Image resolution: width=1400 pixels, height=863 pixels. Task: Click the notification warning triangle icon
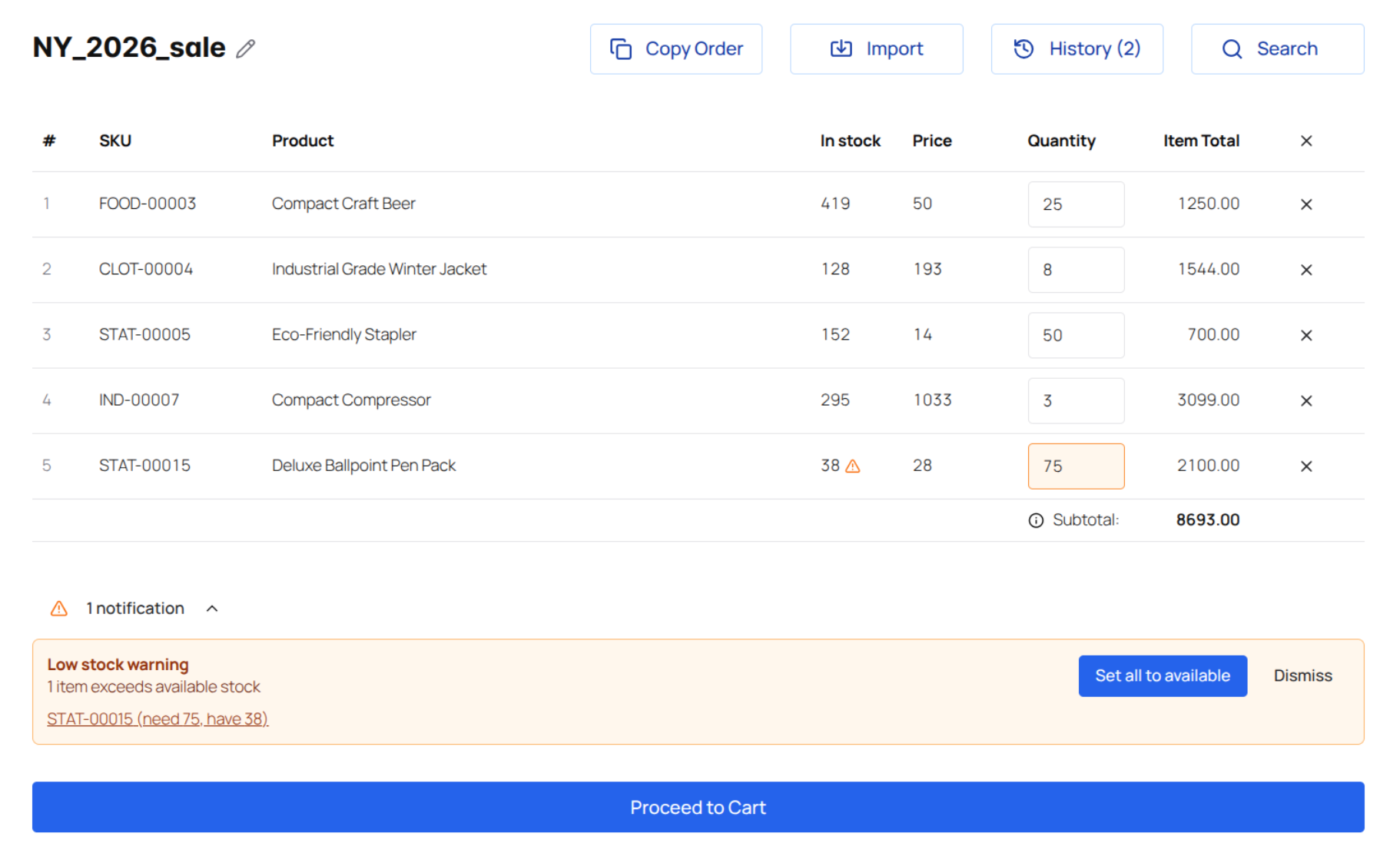click(59, 609)
